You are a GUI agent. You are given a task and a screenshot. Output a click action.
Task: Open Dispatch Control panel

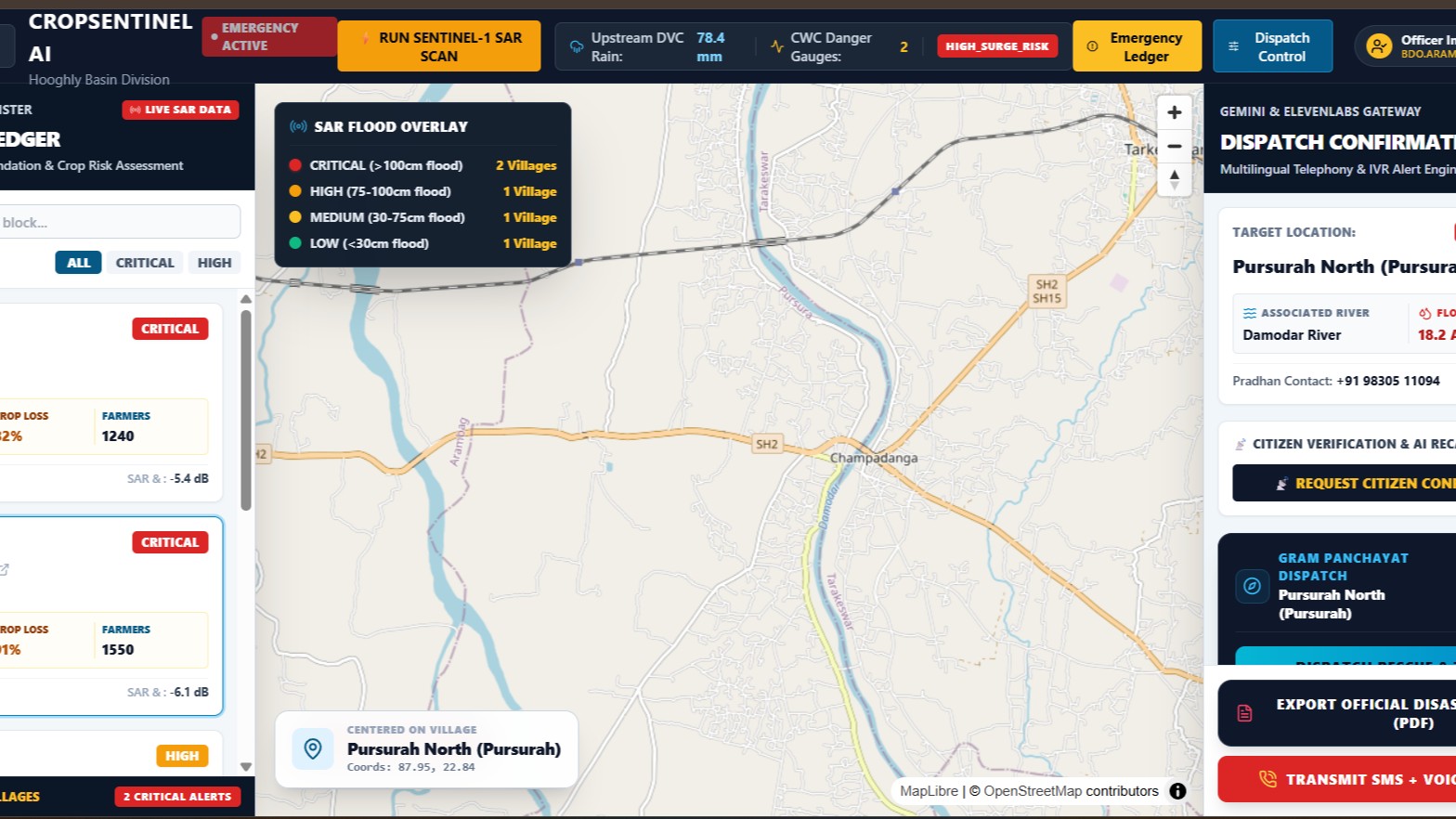(1272, 46)
